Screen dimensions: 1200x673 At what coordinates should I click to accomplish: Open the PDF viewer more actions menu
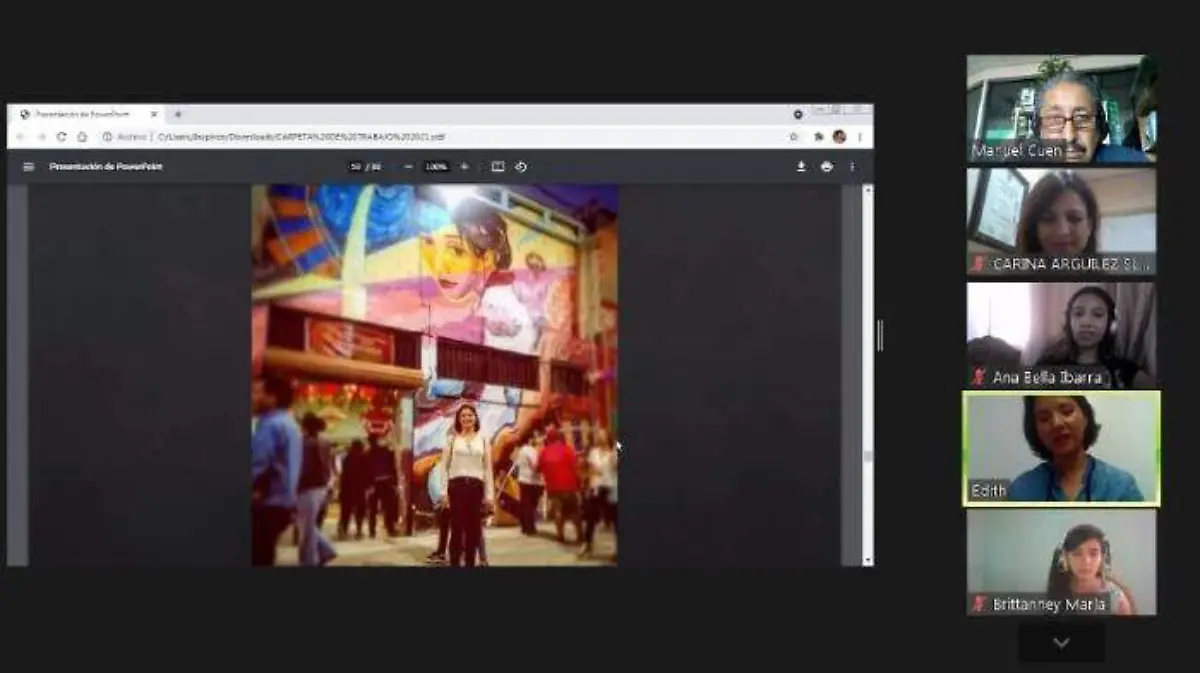852,167
